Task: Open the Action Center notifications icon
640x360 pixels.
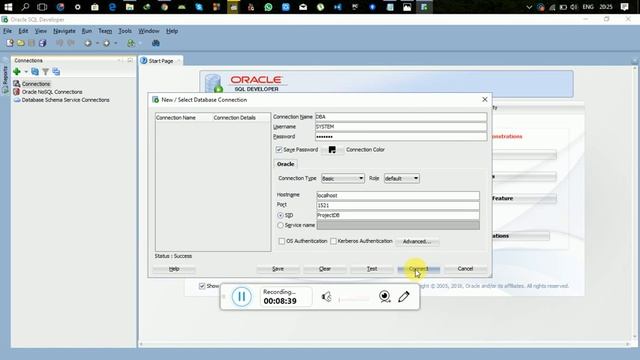Action: tap(624, 7)
